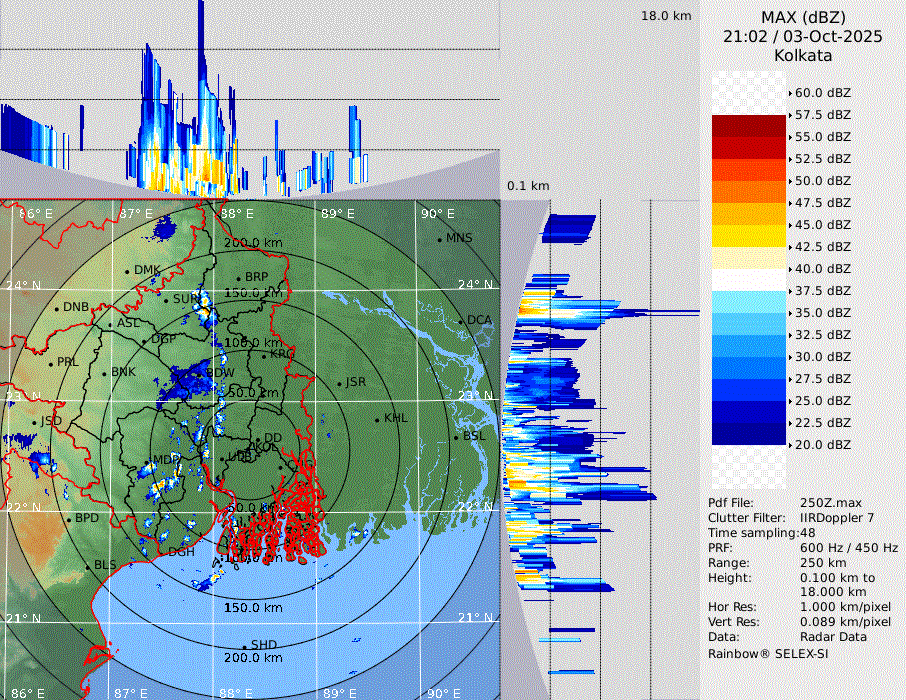Pick the dark red swatch above 55.0 dBZ

749,126
